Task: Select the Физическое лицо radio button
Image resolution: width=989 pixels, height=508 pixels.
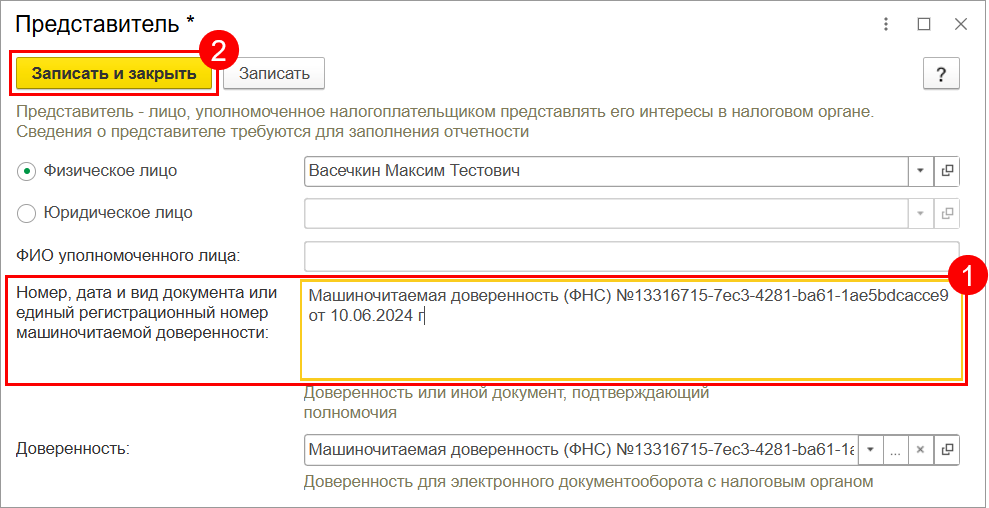Action: pyautogui.click(x=27, y=171)
